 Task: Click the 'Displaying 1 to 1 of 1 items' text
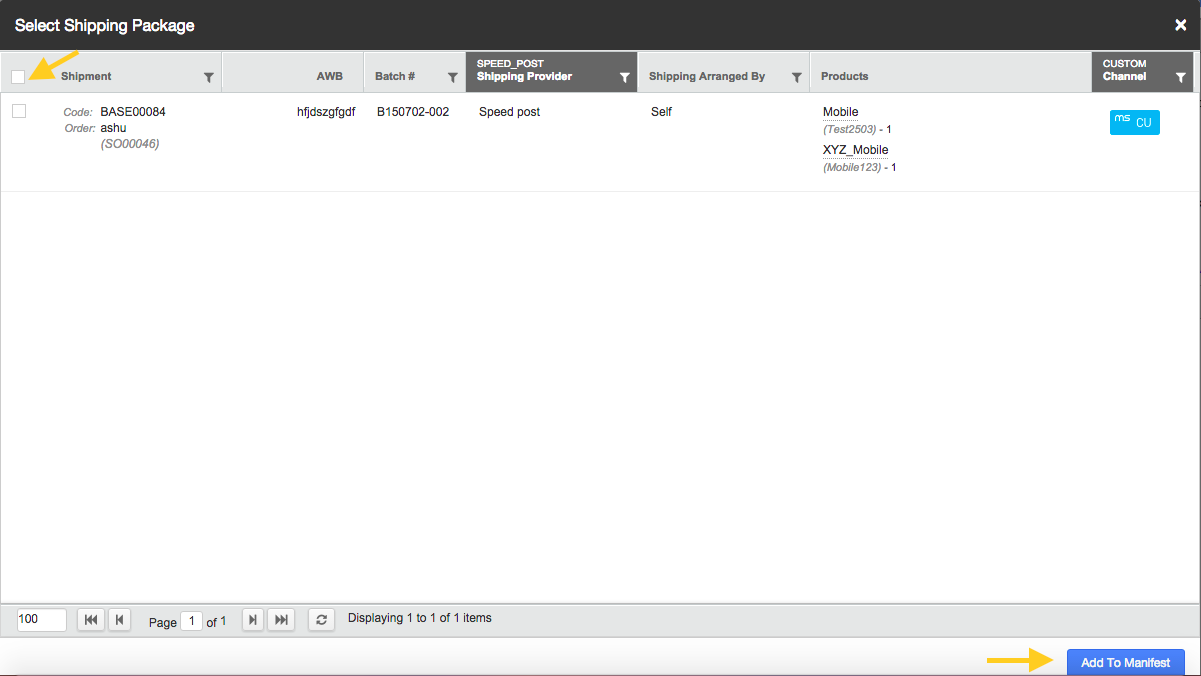click(420, 618)
